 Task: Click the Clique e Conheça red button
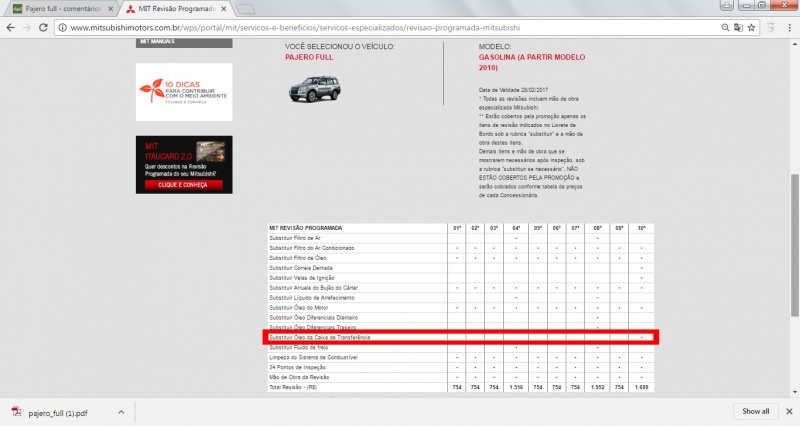click(x=183, y=185)
